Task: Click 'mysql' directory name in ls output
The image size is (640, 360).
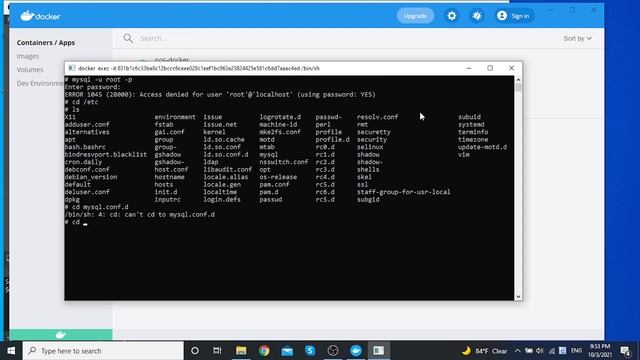Action: [269, 155]
